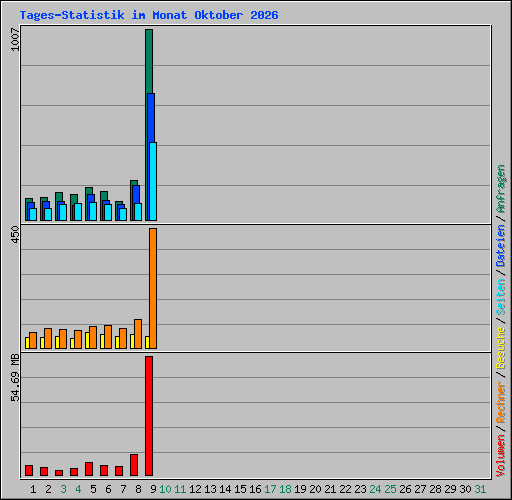Click day label '22' on x-axis
The height and width of the screenshot is (500, 512).
tap(345, 489)
